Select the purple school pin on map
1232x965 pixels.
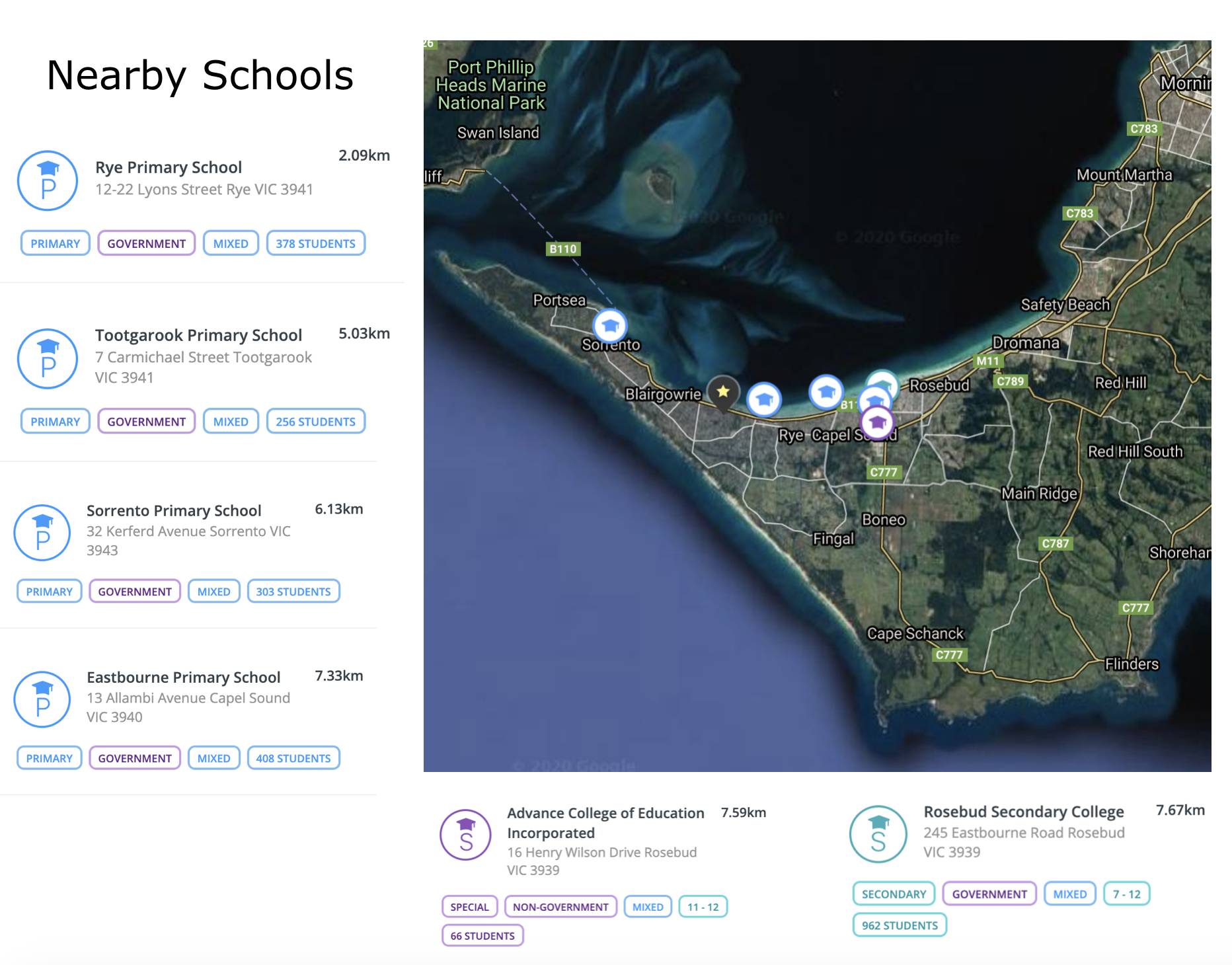pos(877,422)
